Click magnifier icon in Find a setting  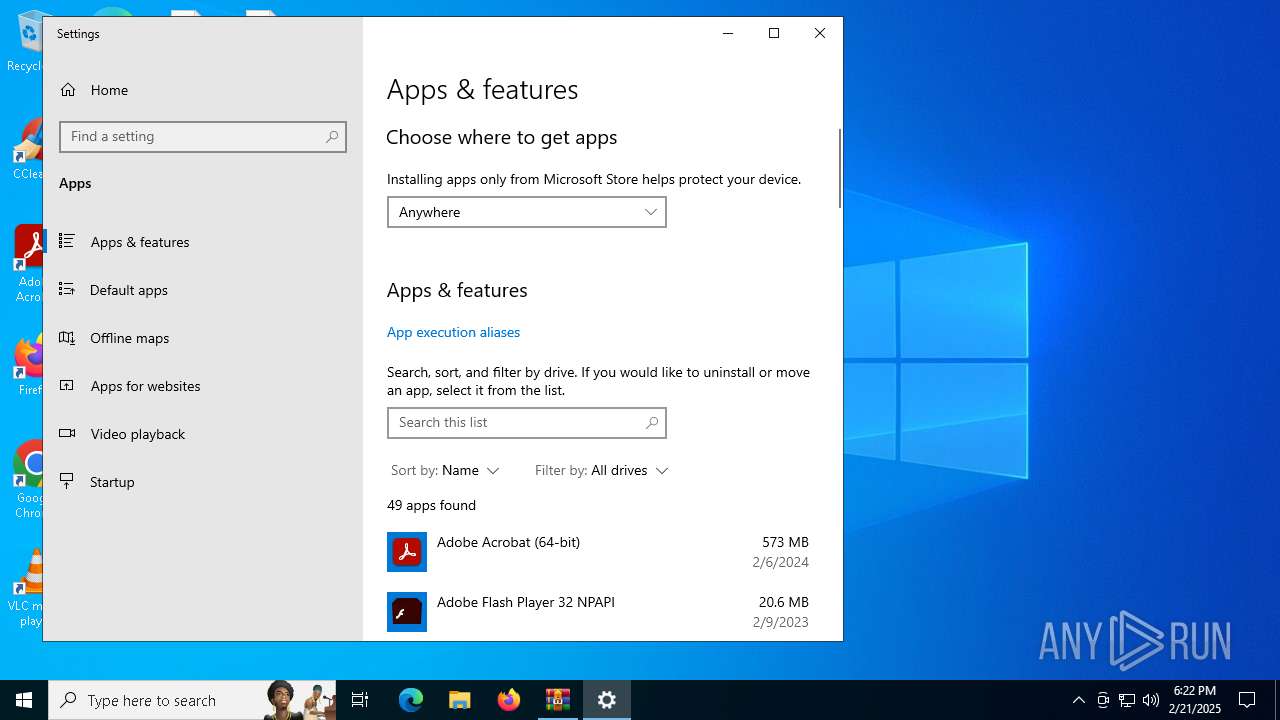pos(332,137)
